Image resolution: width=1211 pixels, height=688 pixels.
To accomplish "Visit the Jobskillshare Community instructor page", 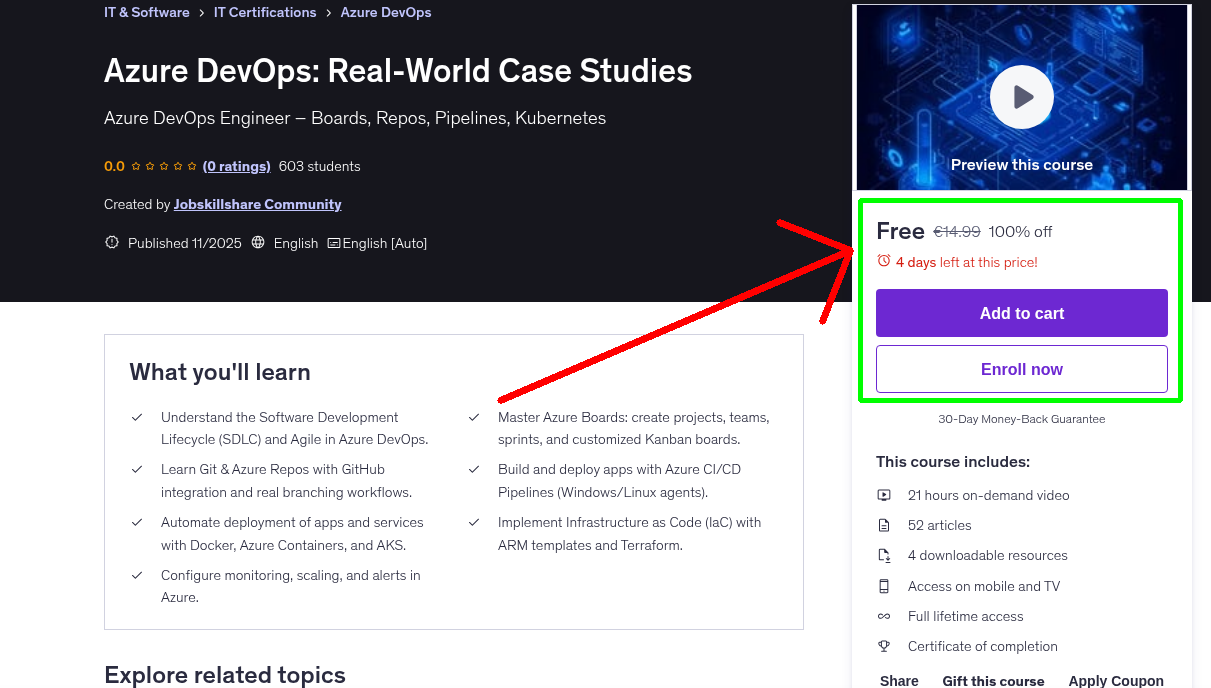I will pyautogui.click(x=257, y=204).
